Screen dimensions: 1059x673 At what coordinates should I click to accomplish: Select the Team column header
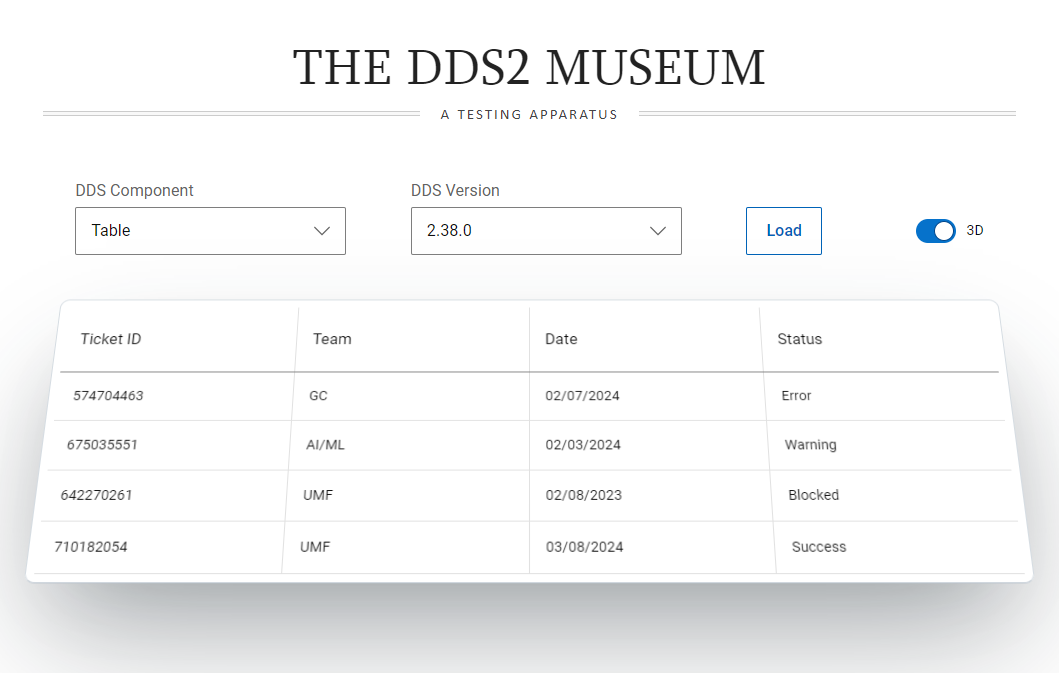point(331,338)
